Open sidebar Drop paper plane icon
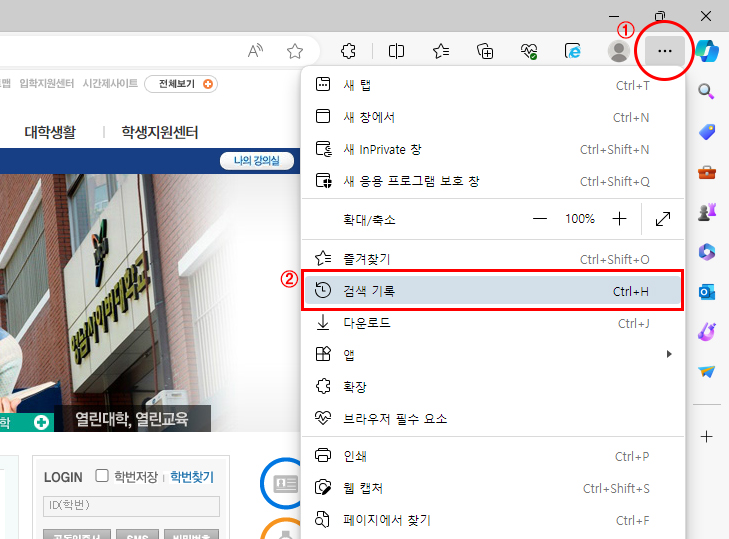Viewport: 729px width, 539px height. (x=707, y=371)
